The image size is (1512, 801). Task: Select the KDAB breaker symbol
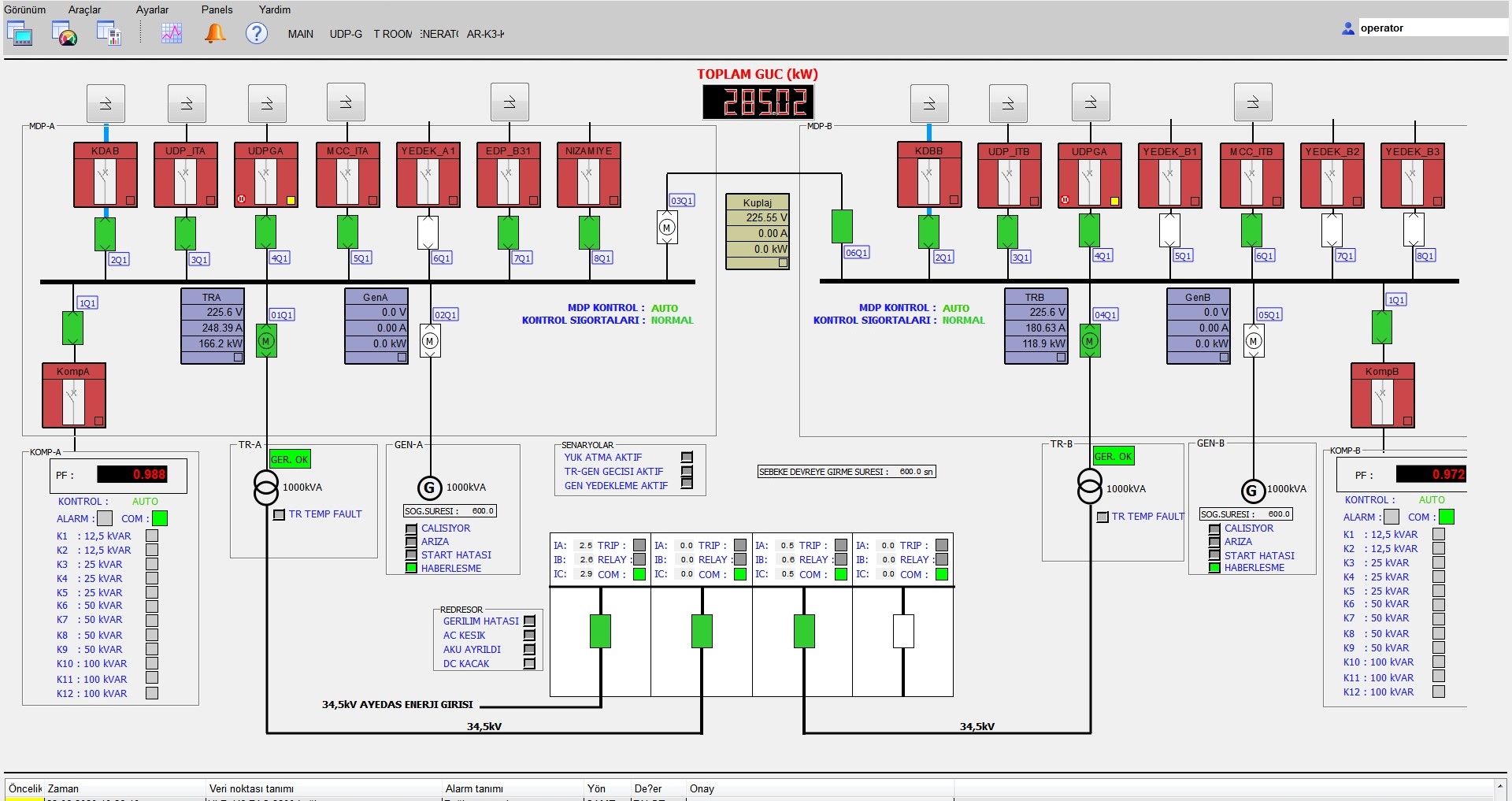[x=106, y=182]
